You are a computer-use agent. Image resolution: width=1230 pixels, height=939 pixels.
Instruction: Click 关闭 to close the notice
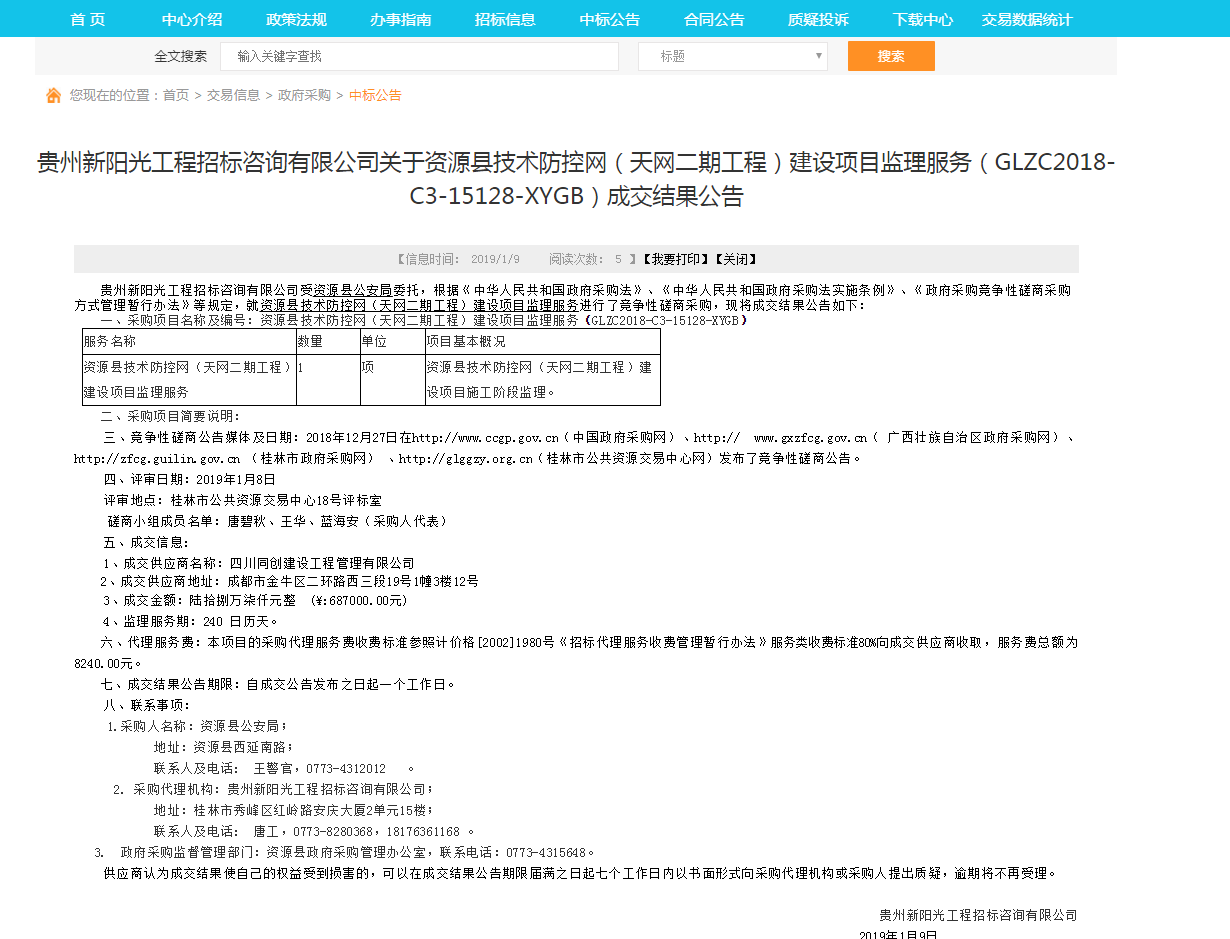tap(734, 259)
